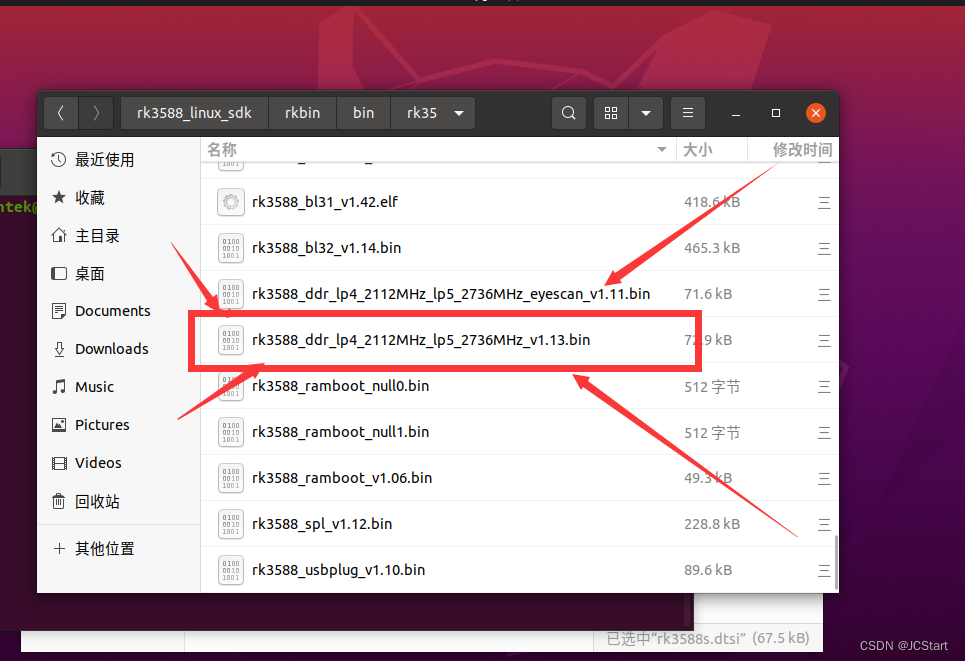This screenshot has width=965, height=661.
Task: Minimize the file manager window
Action: [x=735, y=114]
